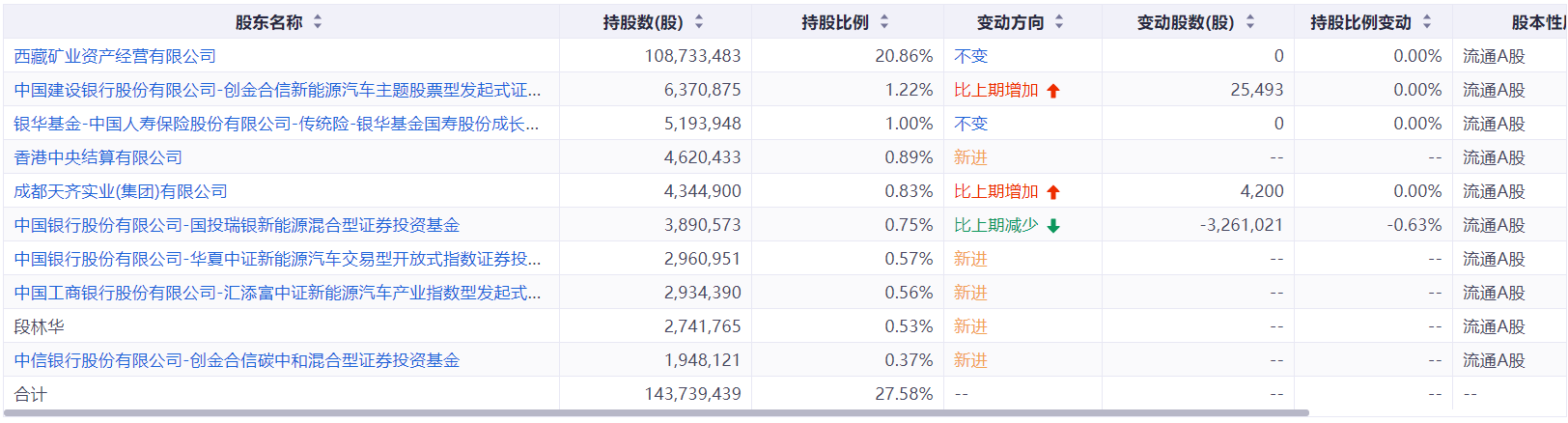
Task: Open 香港中央结算有限公司 link
Action: pos(98,157)
